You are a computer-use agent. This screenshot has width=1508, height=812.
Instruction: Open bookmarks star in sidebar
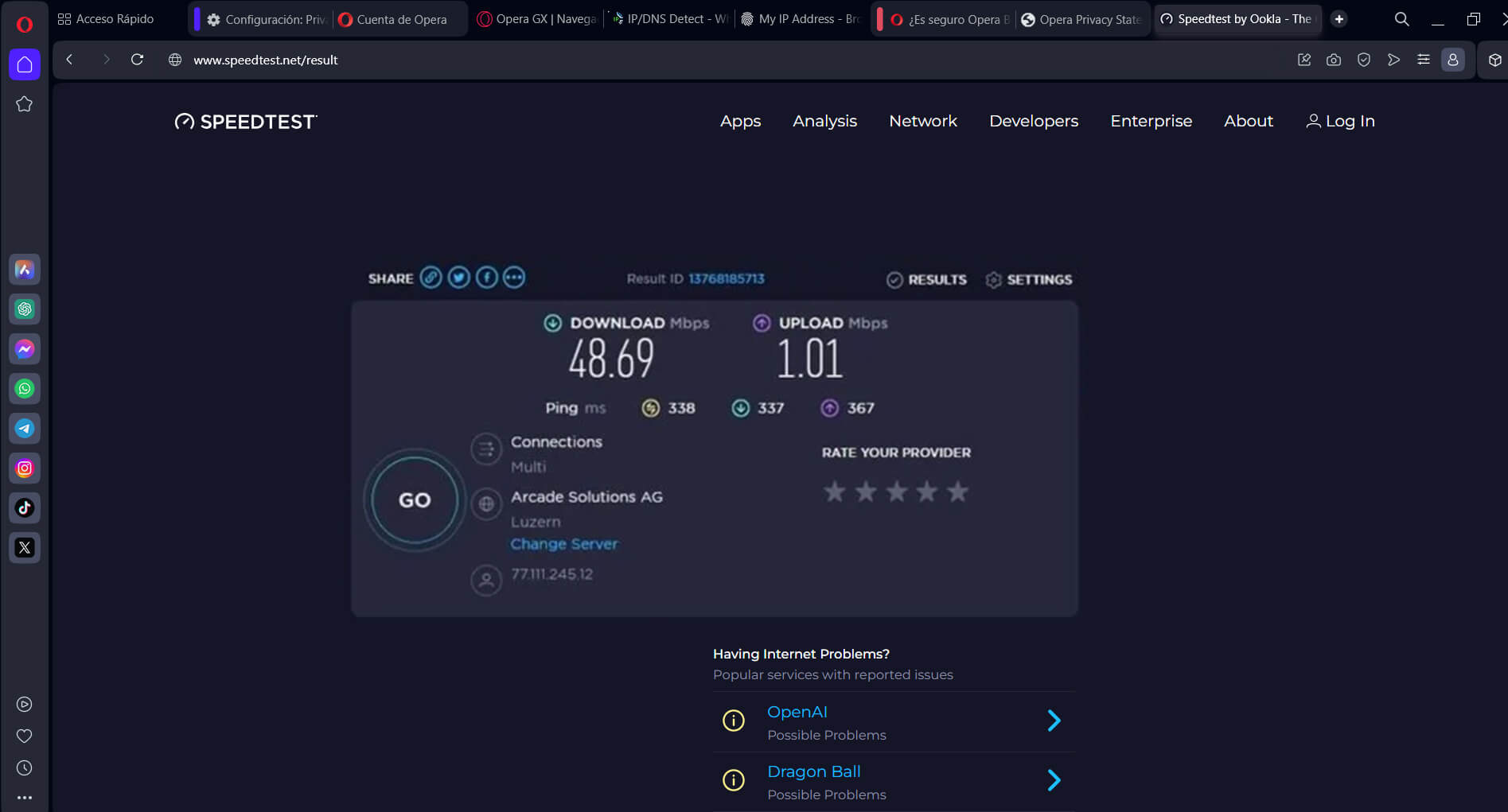(25, 104)
